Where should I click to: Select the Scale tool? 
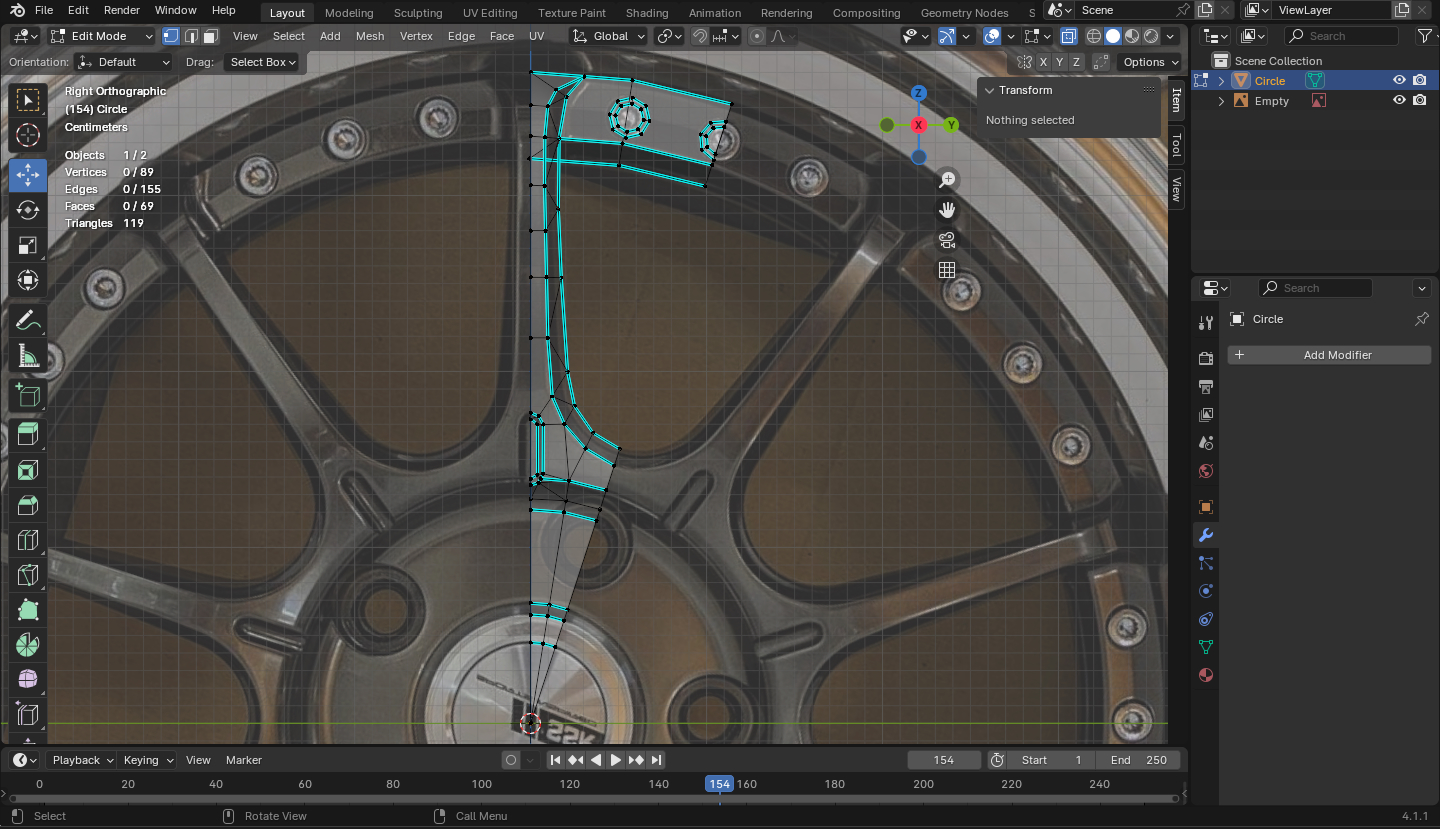[x=28, y=246]
